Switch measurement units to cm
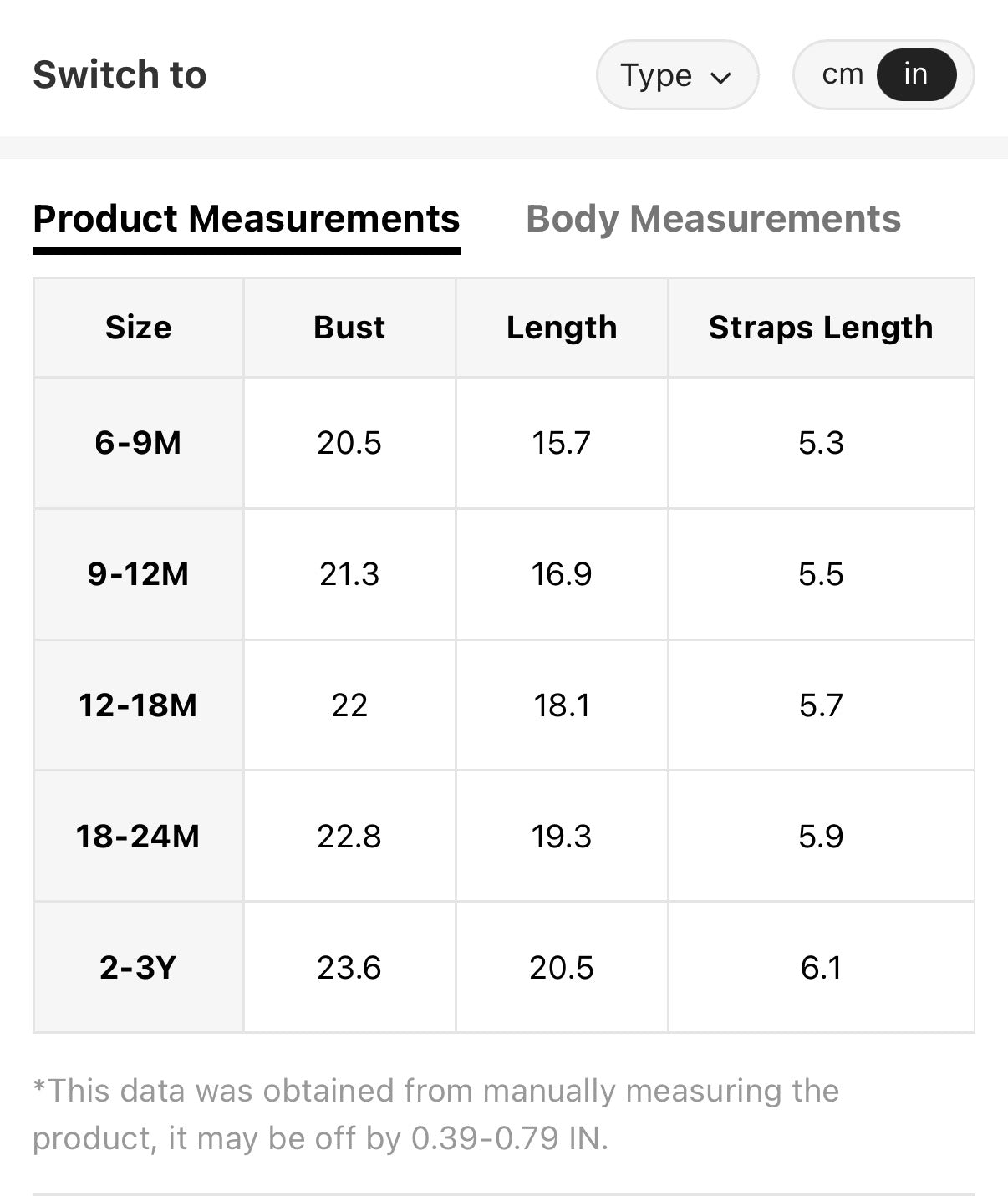The image size is (1008, 1196). (842, 74)
